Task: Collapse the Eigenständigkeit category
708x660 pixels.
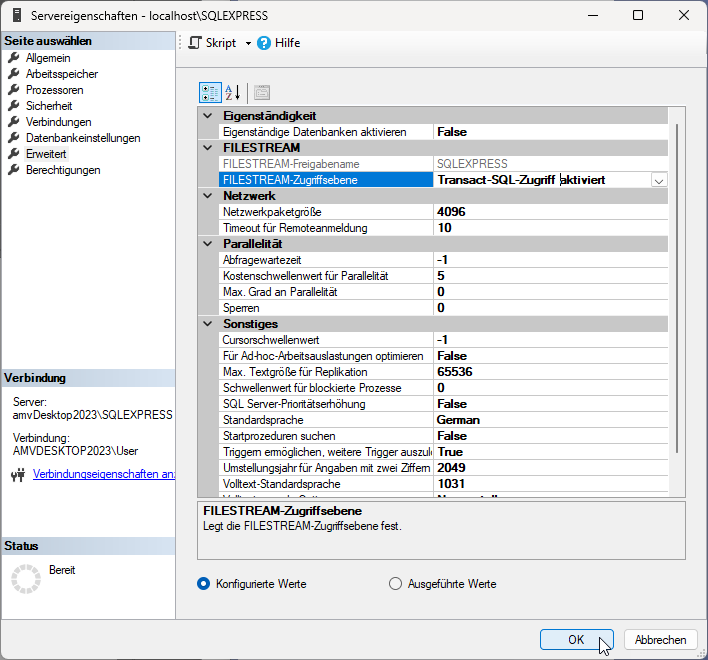Action: 208,116
